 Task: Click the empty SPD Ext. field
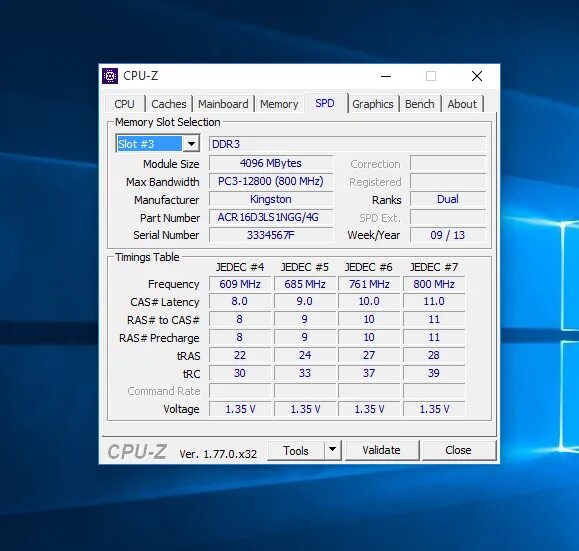click(448, 217)
